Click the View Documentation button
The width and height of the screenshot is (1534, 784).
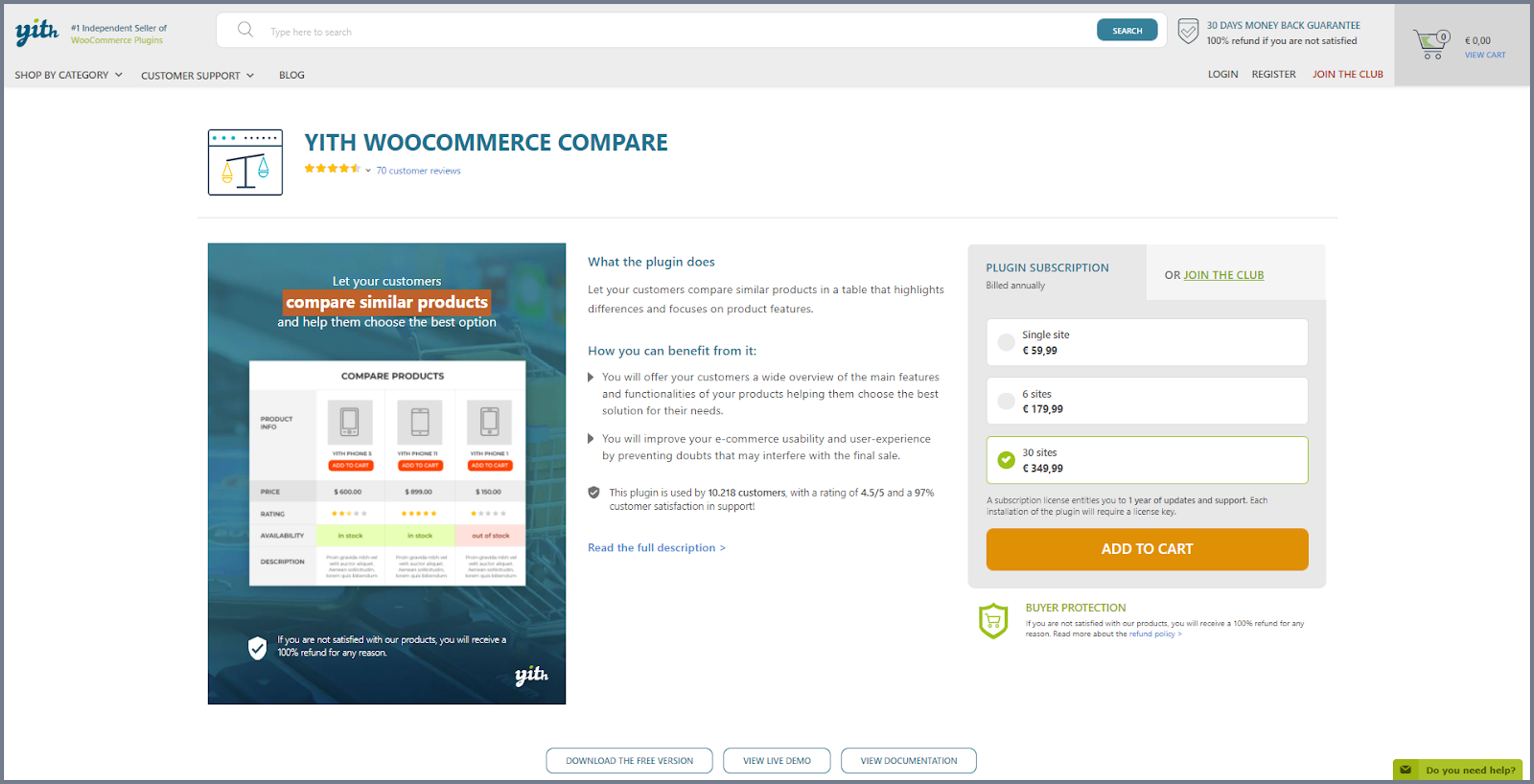(908, 760)
